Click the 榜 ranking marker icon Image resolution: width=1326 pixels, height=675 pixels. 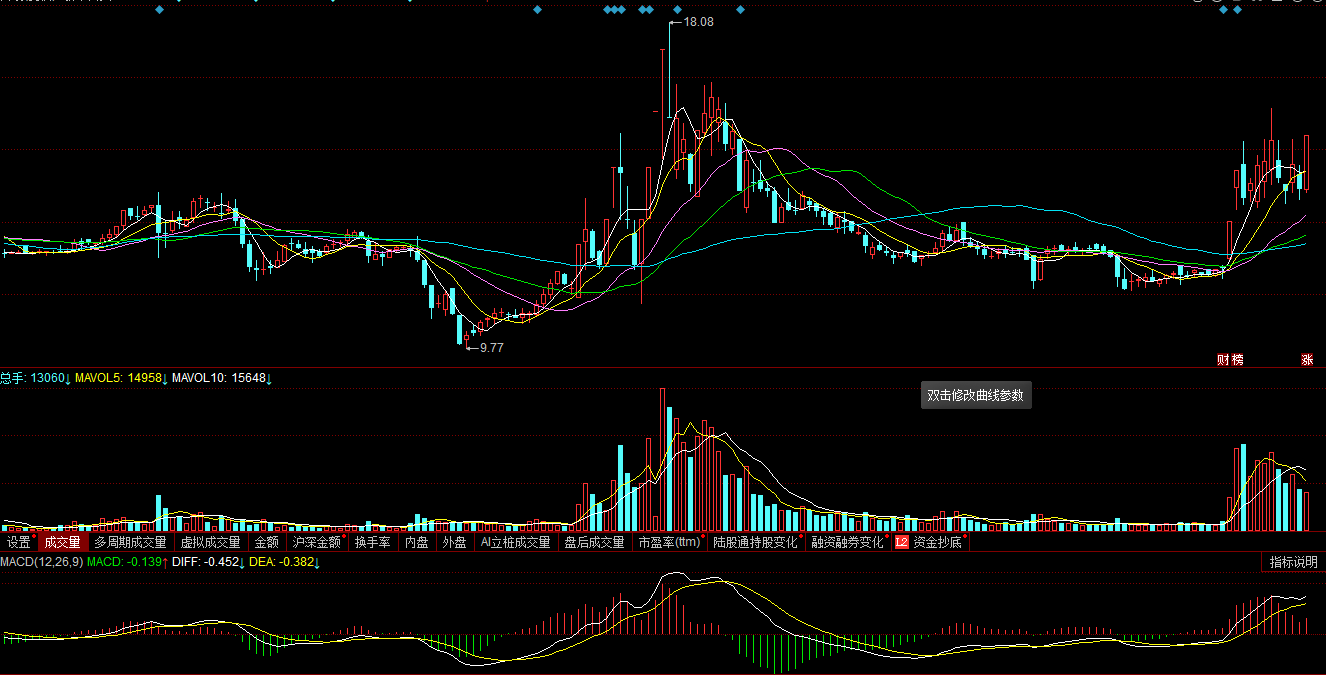pos(1237,359)
